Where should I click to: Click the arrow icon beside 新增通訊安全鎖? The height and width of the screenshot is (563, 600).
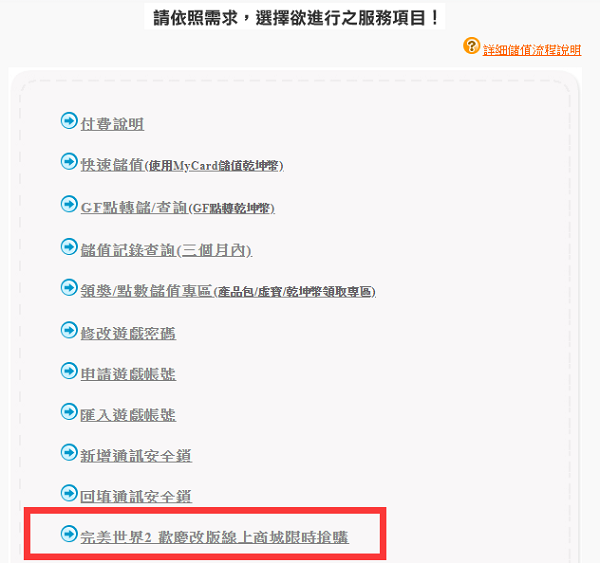tap(69, 452)
